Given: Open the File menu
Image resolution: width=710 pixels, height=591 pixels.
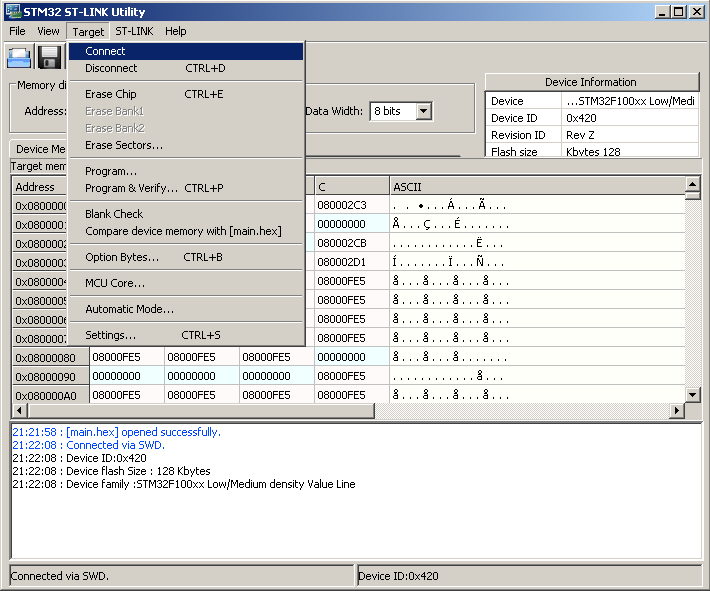Looking at the screenshot, I should [17, 31].
